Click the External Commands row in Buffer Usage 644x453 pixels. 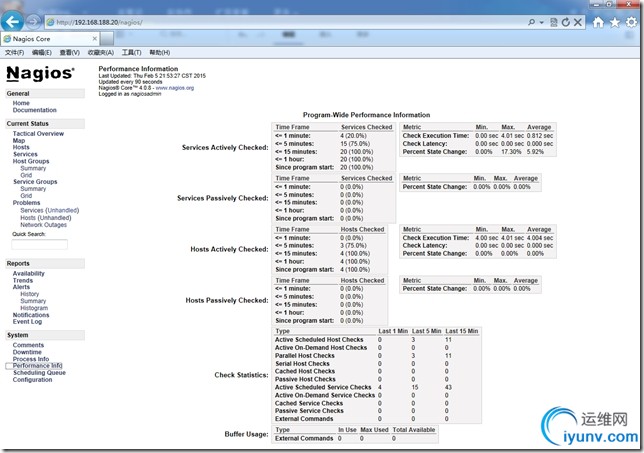tap(304, 439)
